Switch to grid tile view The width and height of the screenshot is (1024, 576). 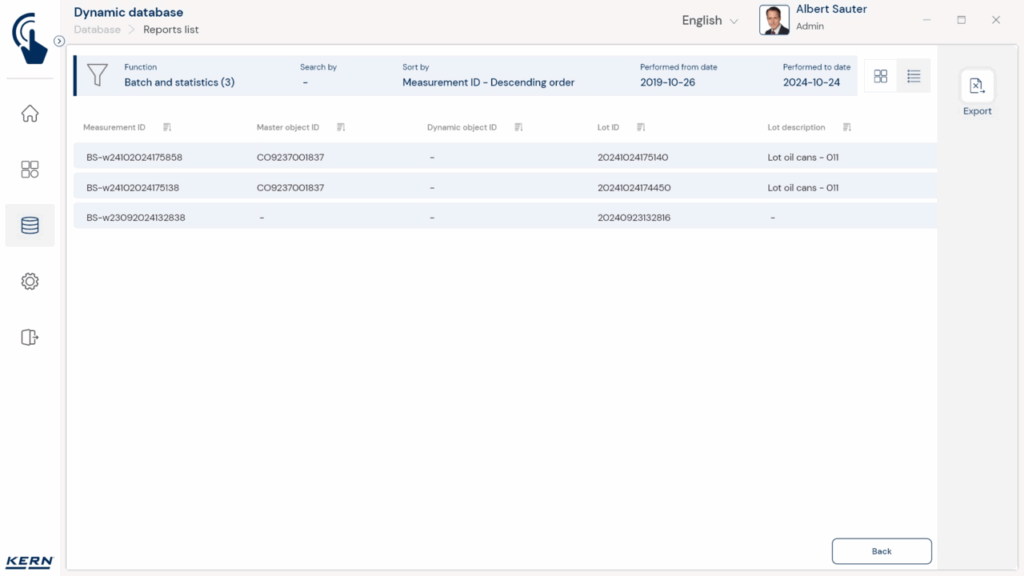(x=881, y=76)
